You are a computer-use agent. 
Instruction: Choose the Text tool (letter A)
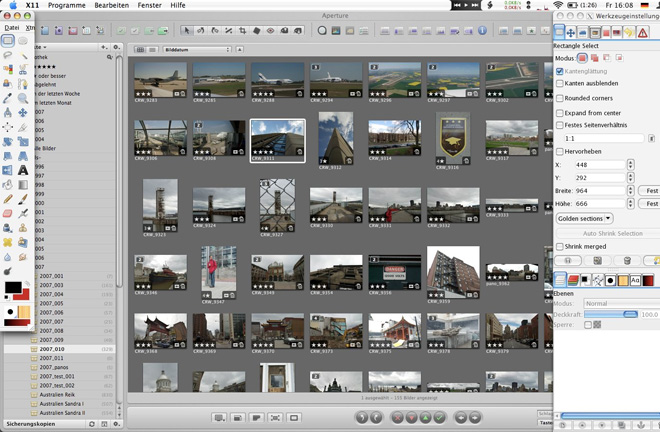click(x=23, y=170)
